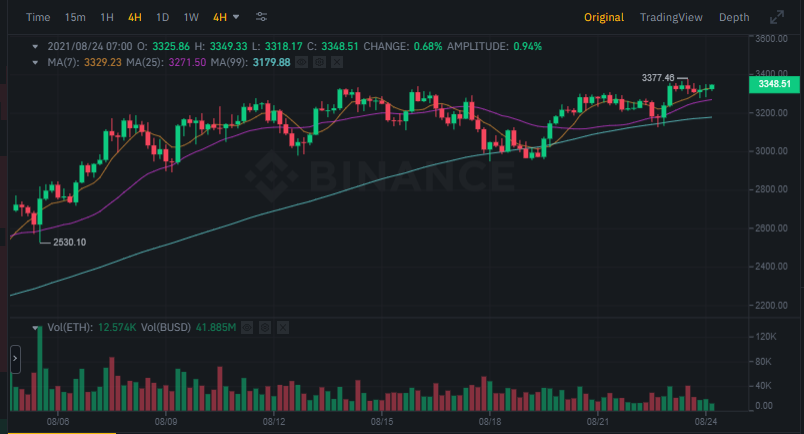Switch to the TradingView tab
This screenshot has width=804, height=434.
[671, 17]
